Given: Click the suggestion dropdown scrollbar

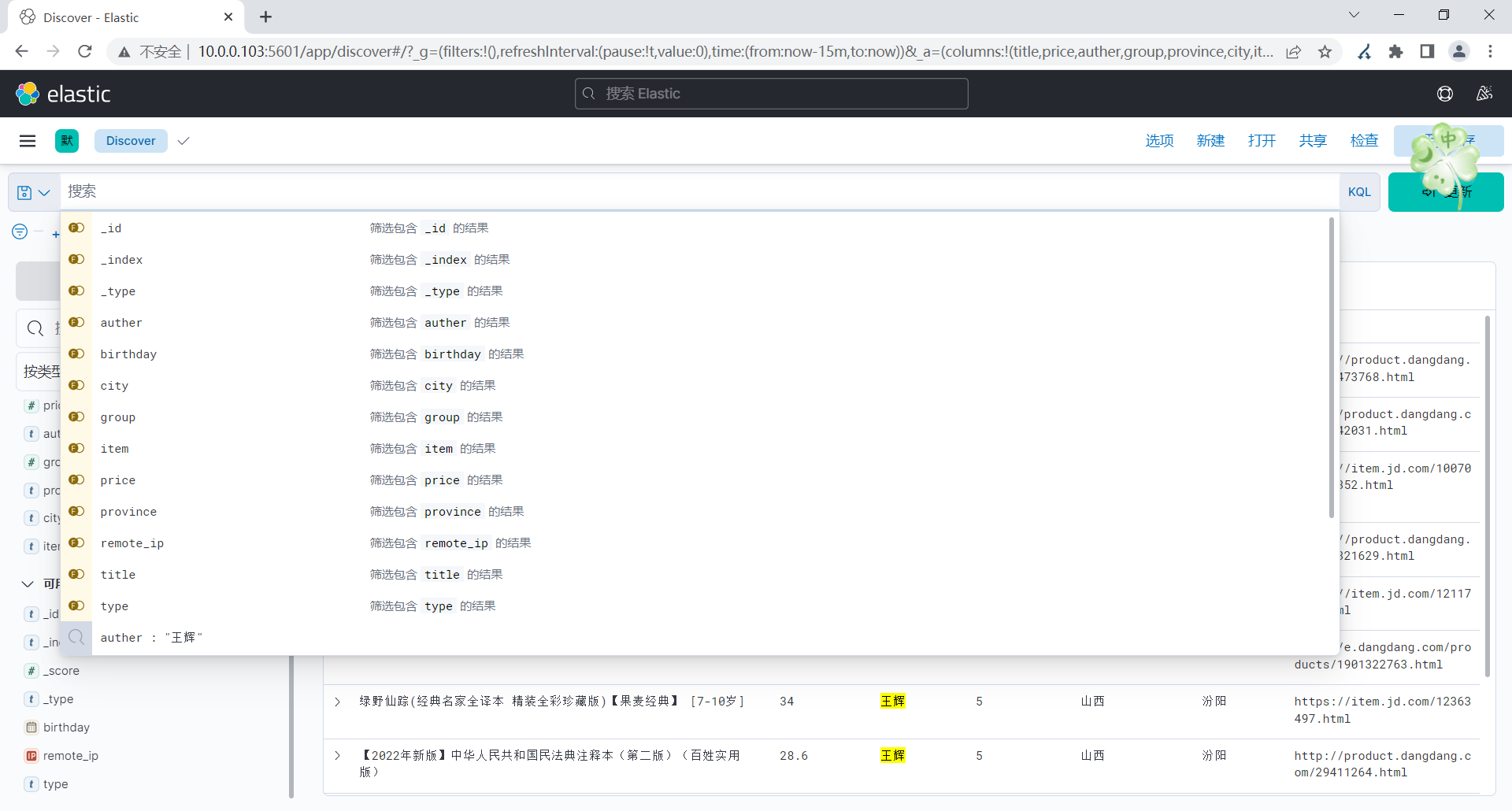Looking at the screenshot, I should tap(1332, 368).
